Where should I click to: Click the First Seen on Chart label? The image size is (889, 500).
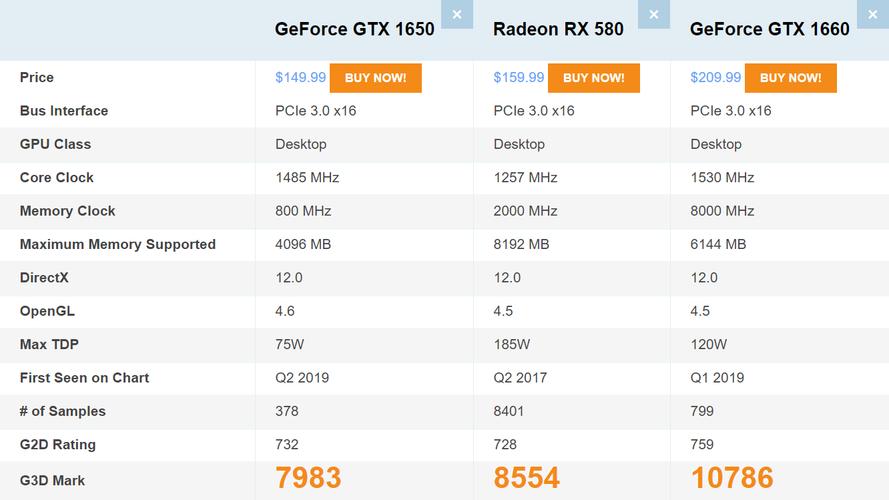(x=84, y=378)
